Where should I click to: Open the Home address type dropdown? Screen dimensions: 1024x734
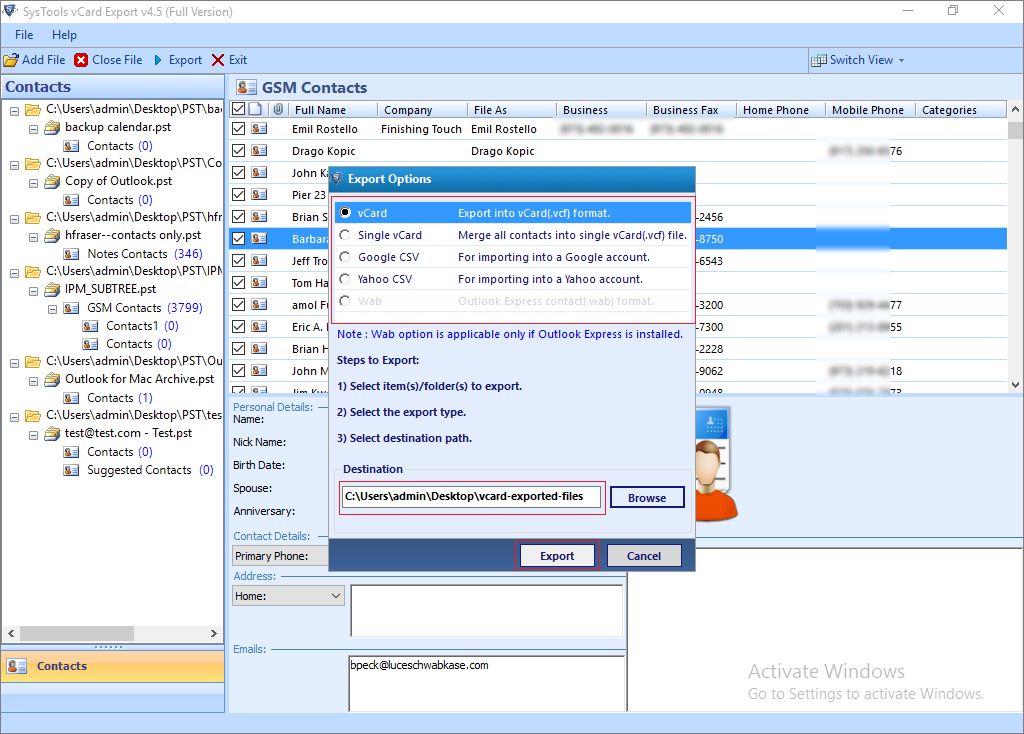[x=336, y=596]
